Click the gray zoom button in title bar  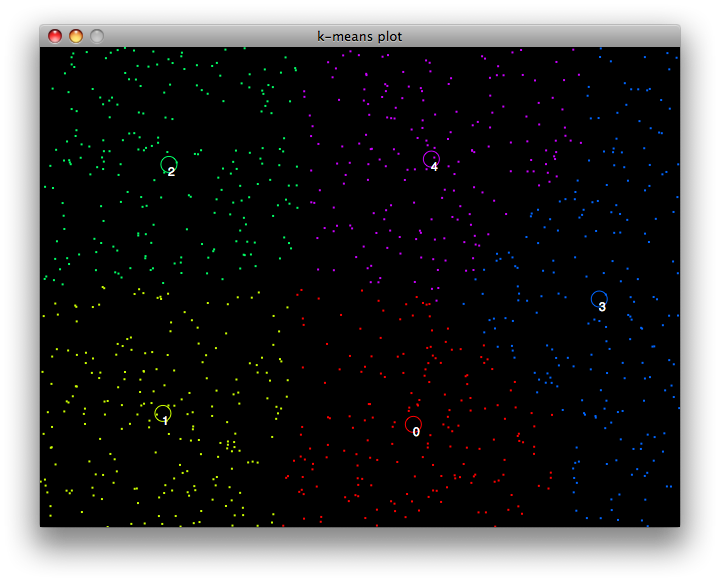pos(97,36)
